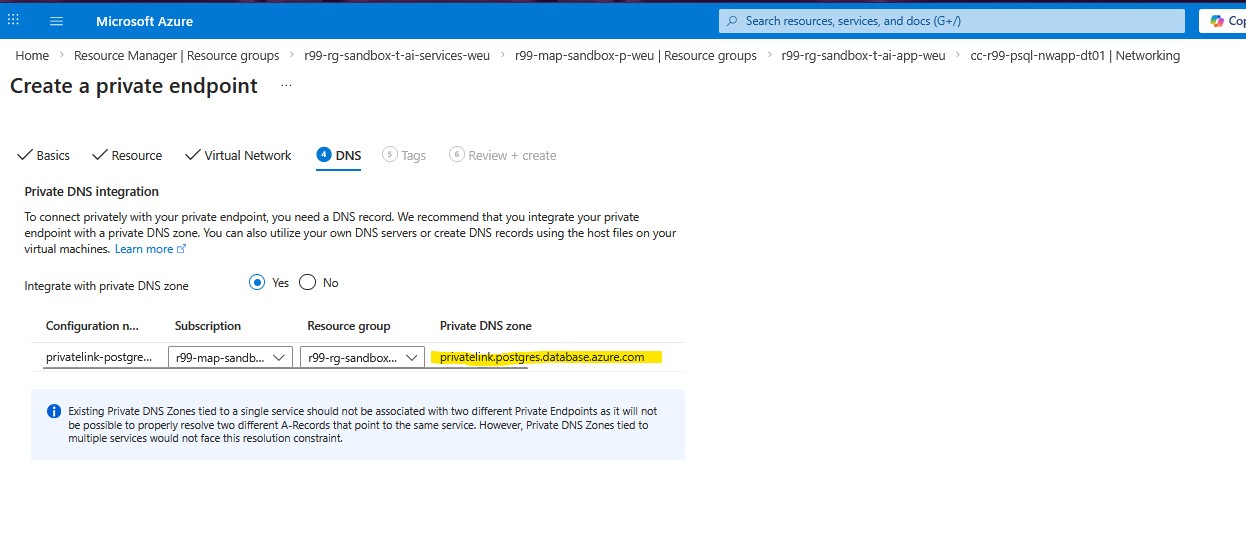Go to the Basics tab
This screenshot has width=1246, height=554.
click(44, 155)
